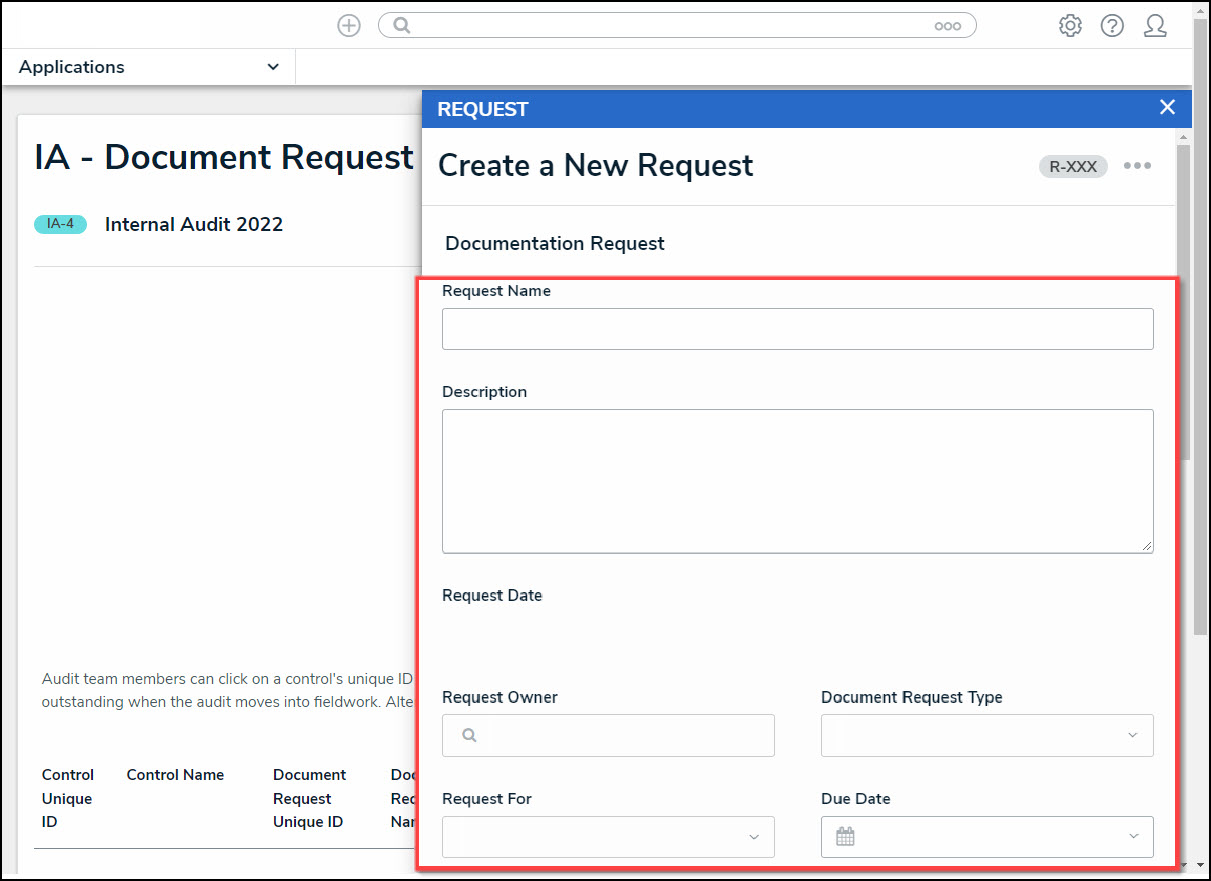Click the calendar icon in Due Date

coord(845,837)
